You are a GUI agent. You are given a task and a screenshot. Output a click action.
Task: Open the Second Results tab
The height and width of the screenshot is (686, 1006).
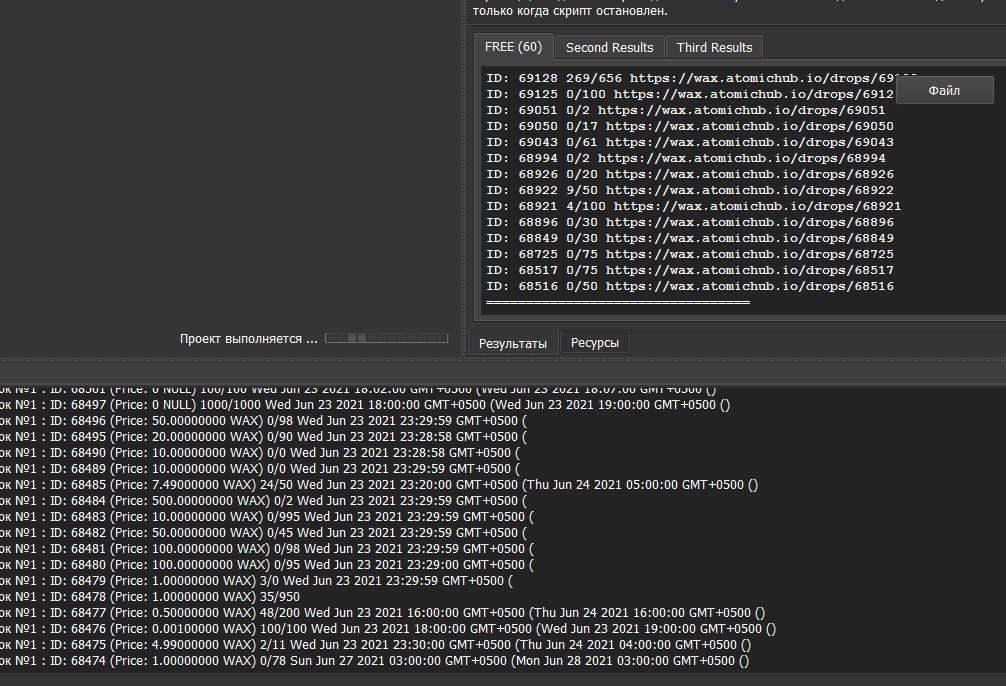(x=610, y=47)
